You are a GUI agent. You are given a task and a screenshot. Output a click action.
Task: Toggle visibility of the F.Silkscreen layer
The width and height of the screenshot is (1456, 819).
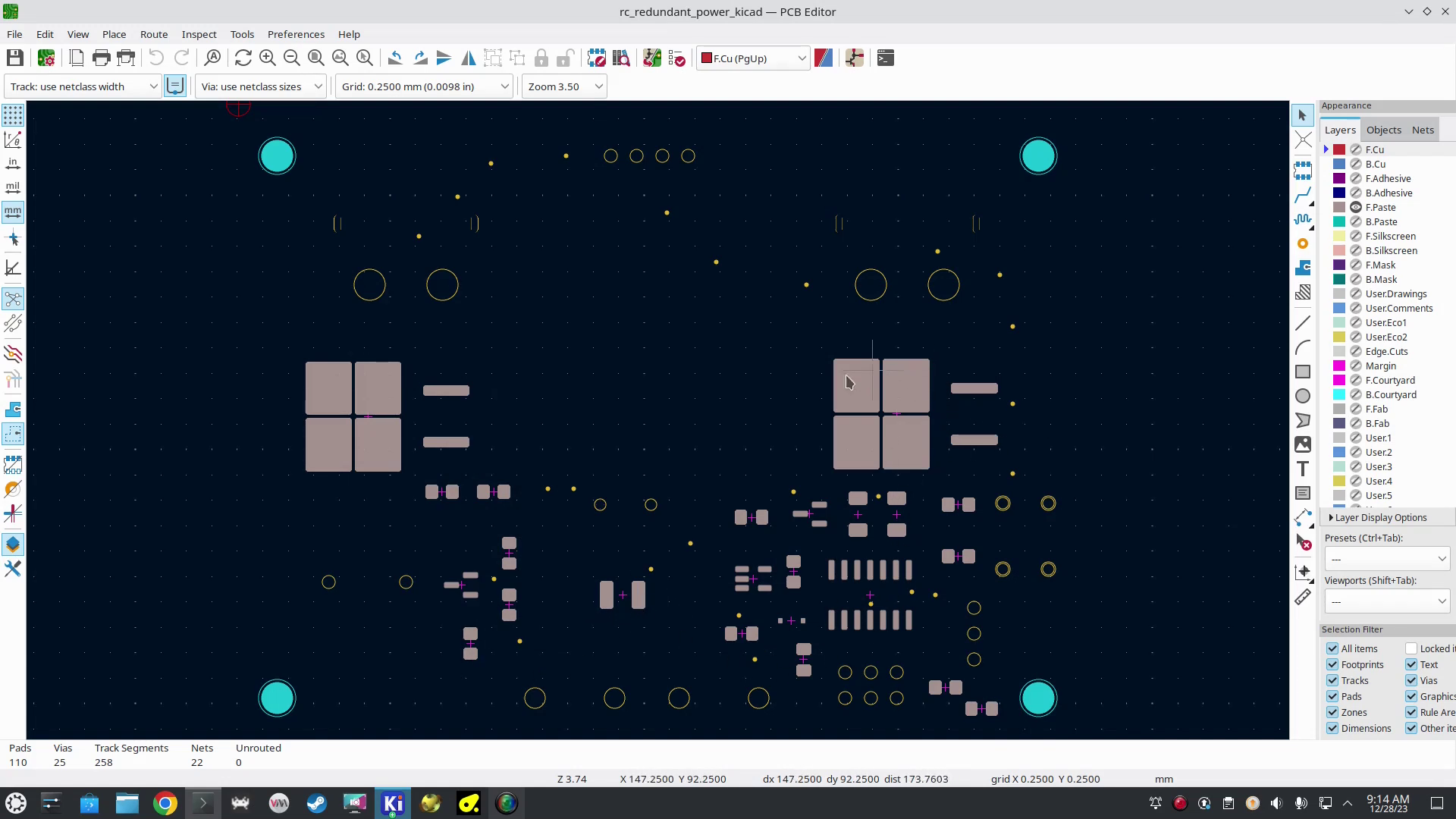pos(1357,236)
